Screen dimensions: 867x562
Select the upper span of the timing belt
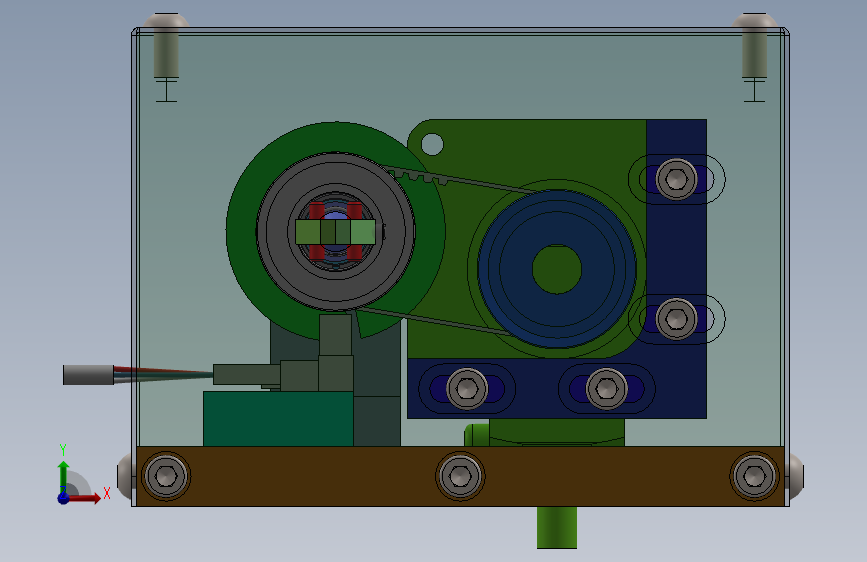(462, 179)
